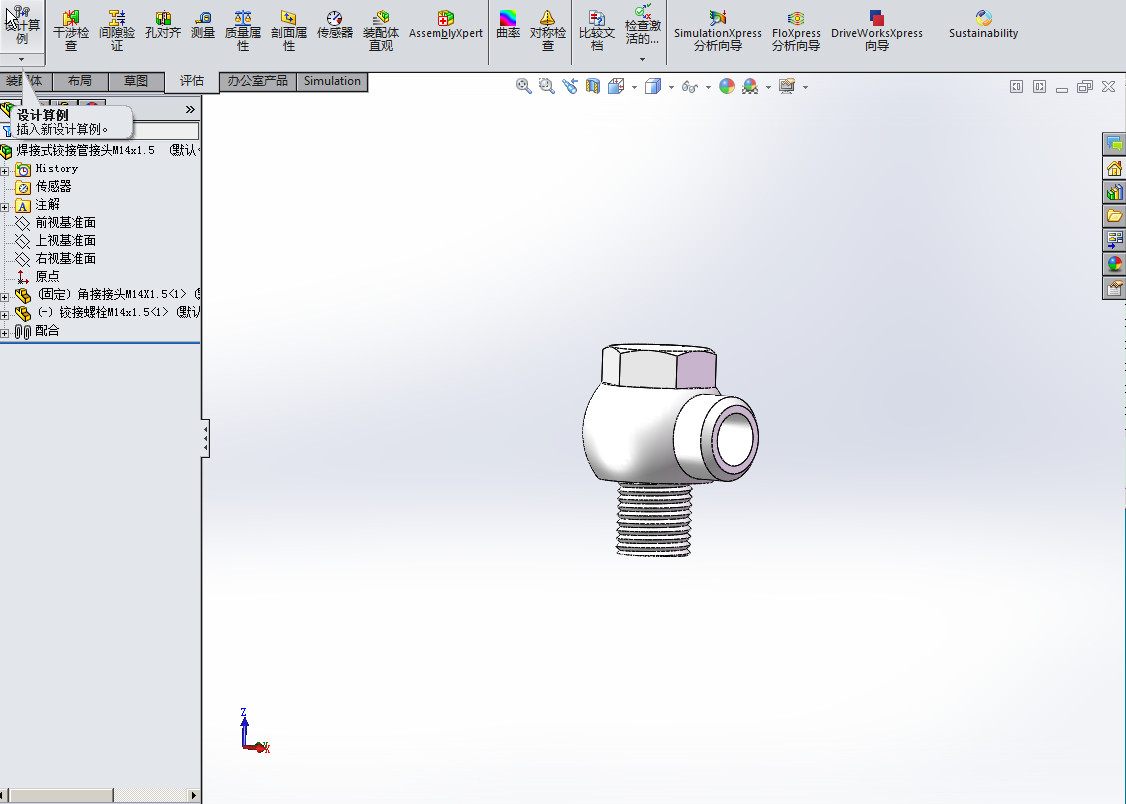This screenshot has height=804, width=1126.
Task: Expand the 铰接螺栓M14x1.5 component node
Action: click(x=4, y=314)
